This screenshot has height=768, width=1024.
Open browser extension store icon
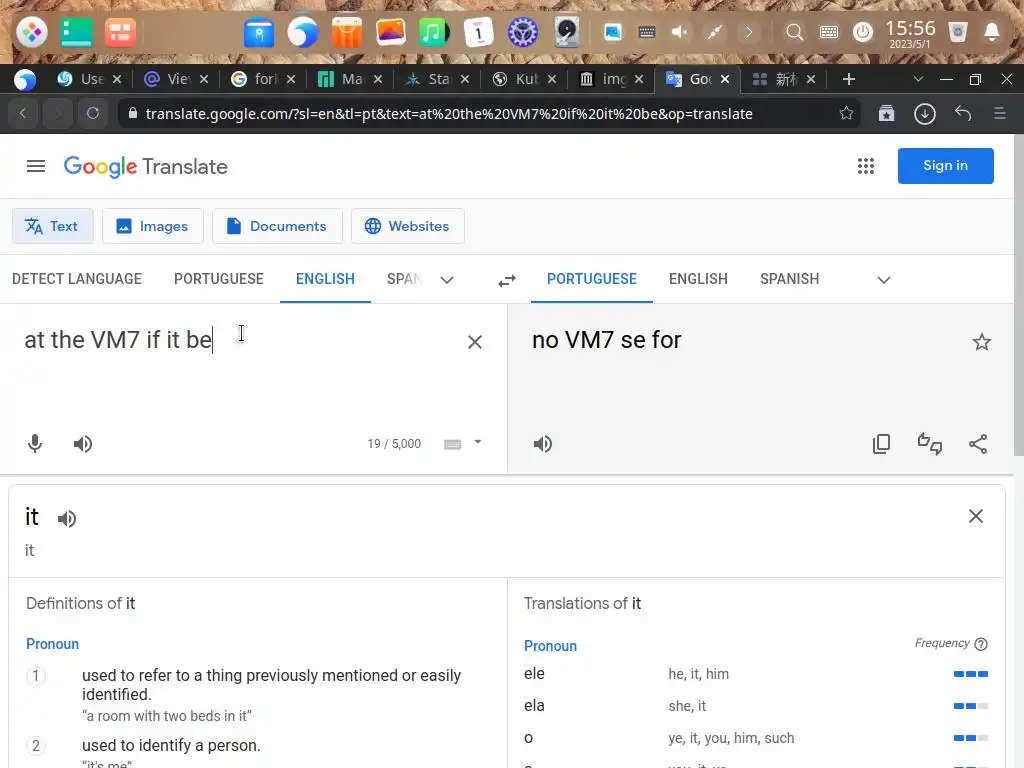tap(886, 114)
